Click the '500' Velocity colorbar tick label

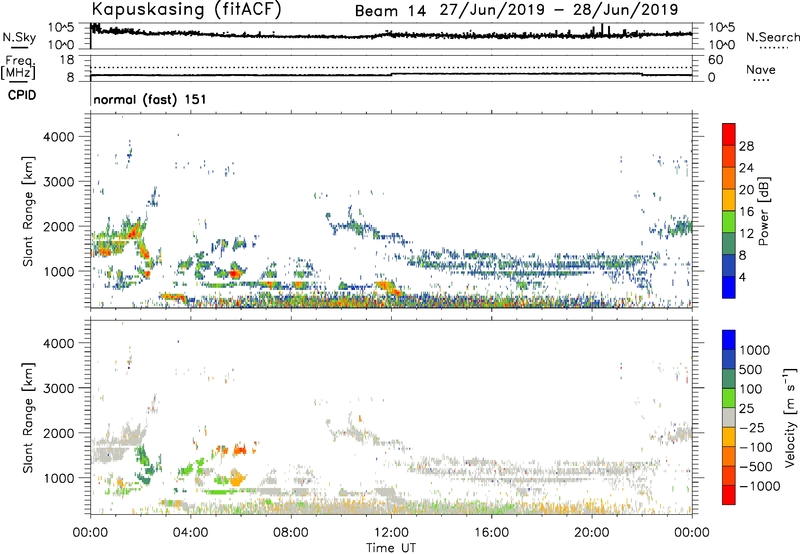point(753,369)
